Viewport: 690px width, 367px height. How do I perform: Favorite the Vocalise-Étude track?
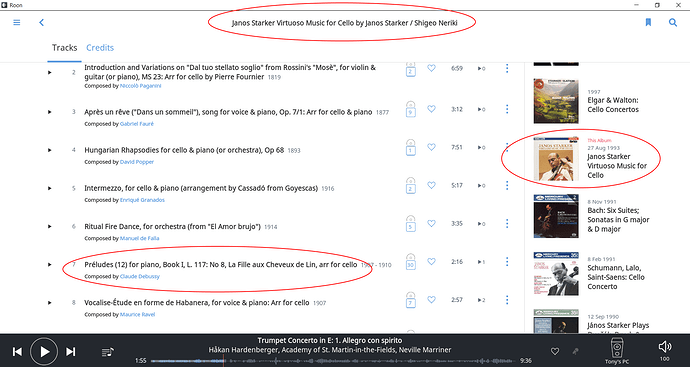pos(431,300)
